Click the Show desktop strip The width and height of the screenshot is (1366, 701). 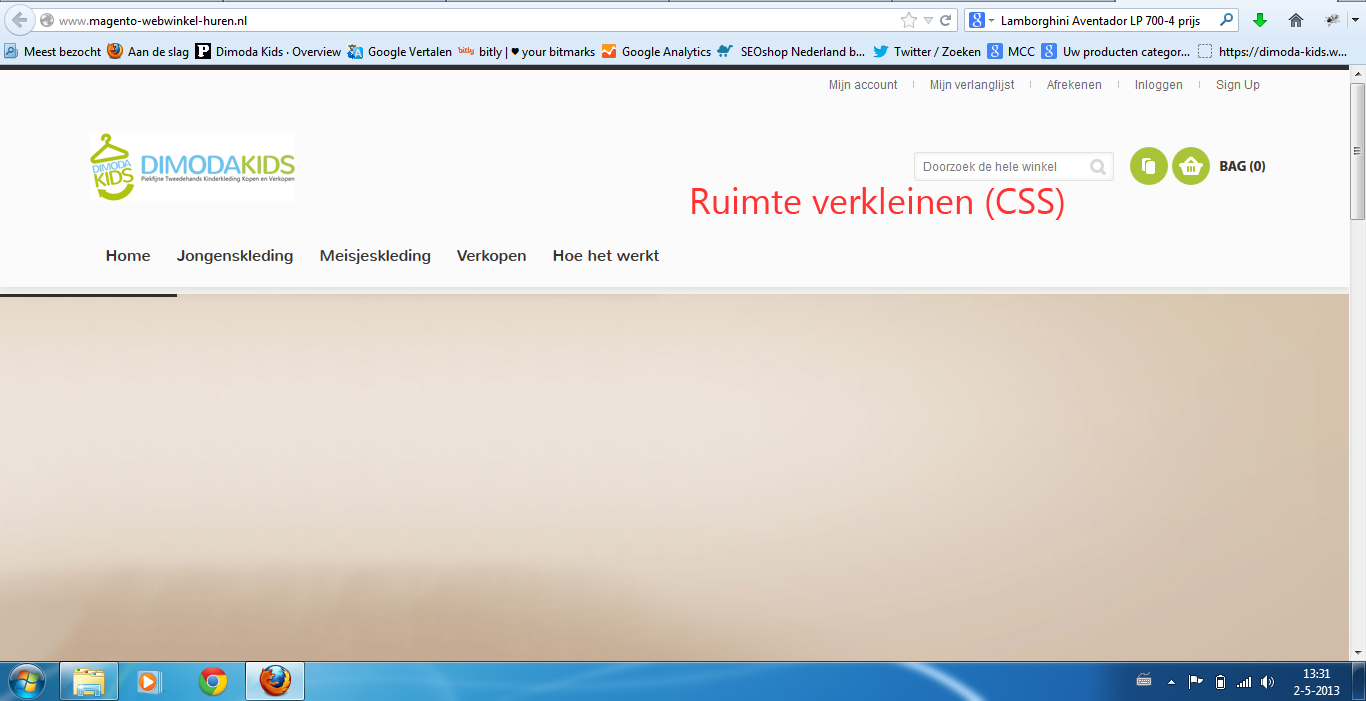point(1359,681)
